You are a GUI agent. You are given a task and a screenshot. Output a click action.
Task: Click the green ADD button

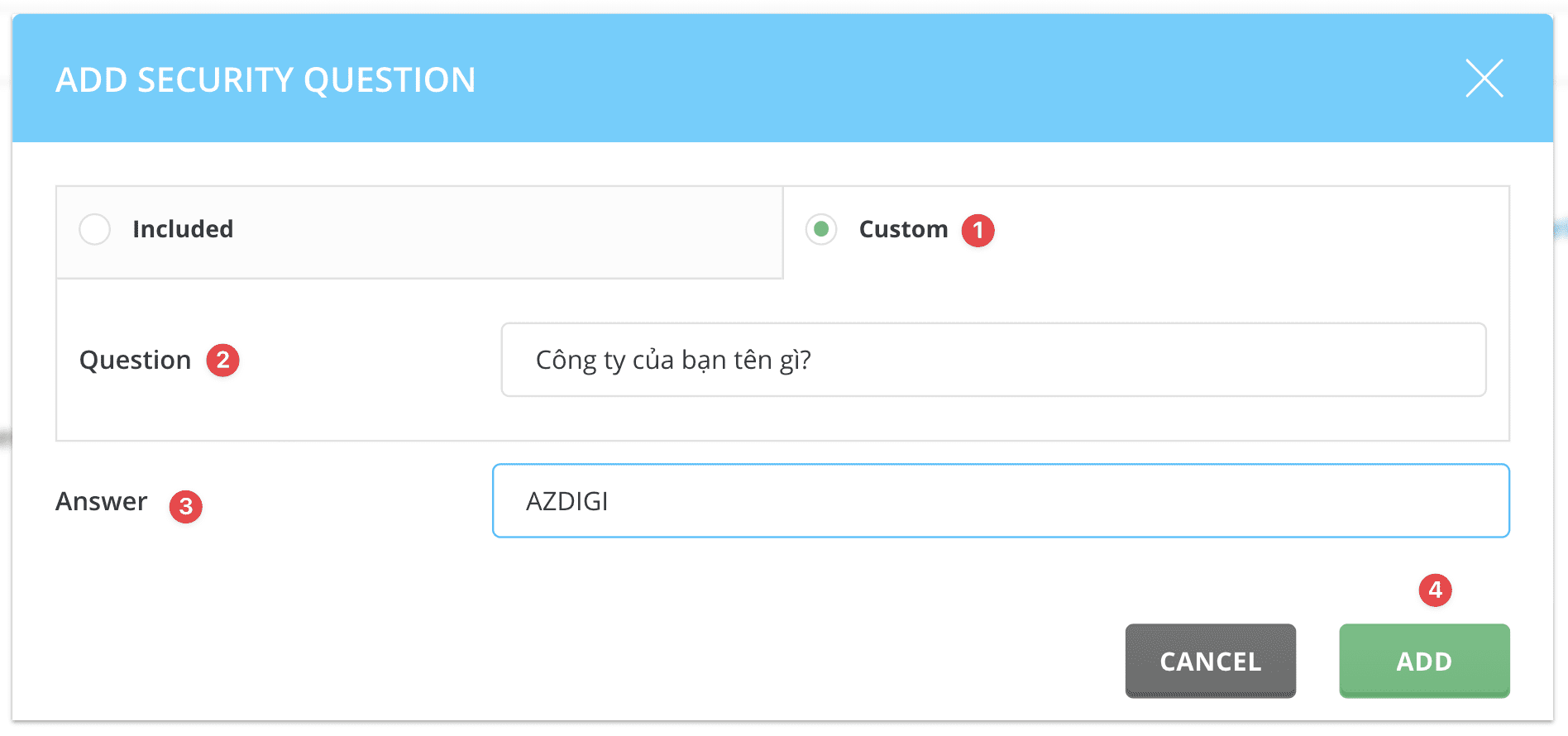(x=1424, y=661)
